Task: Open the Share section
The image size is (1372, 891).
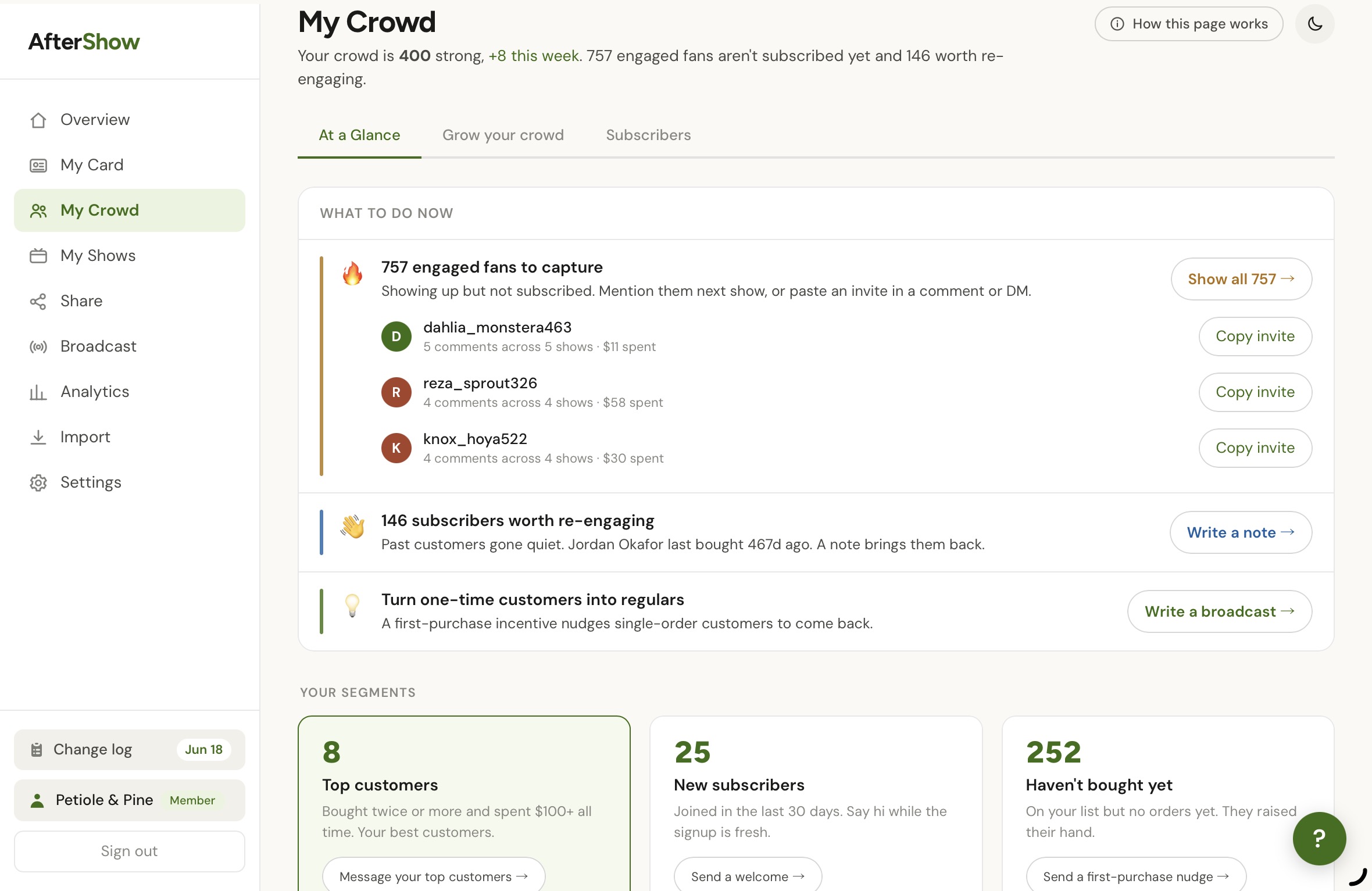Action: point(130,301)
